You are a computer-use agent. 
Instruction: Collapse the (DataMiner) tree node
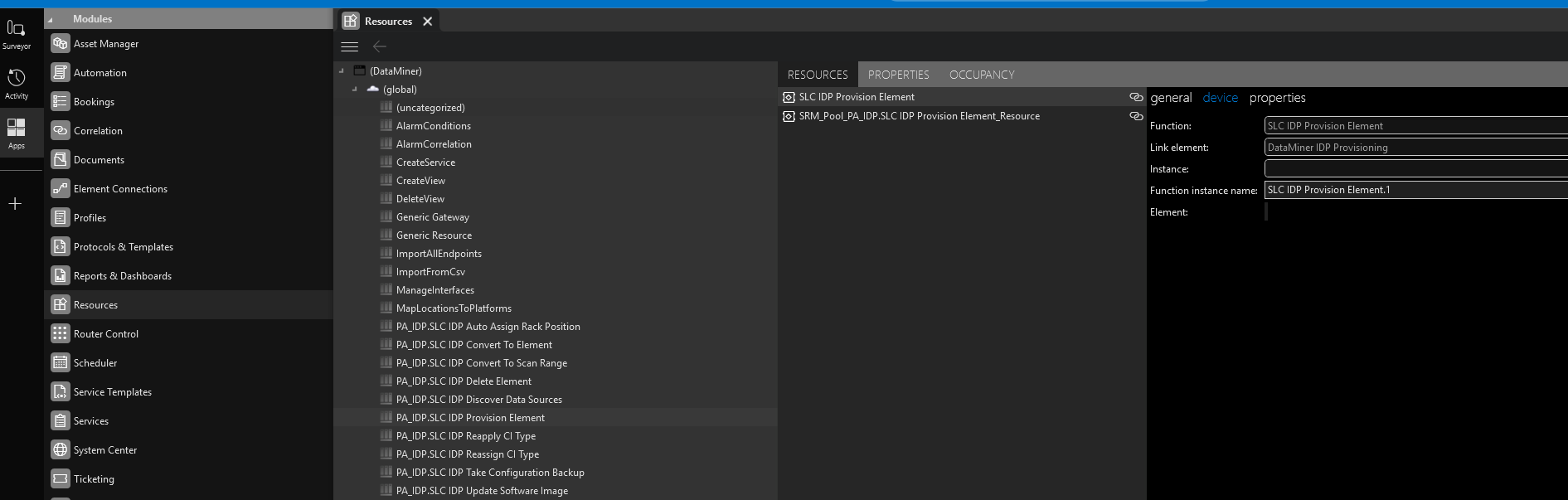coord(342,71)
